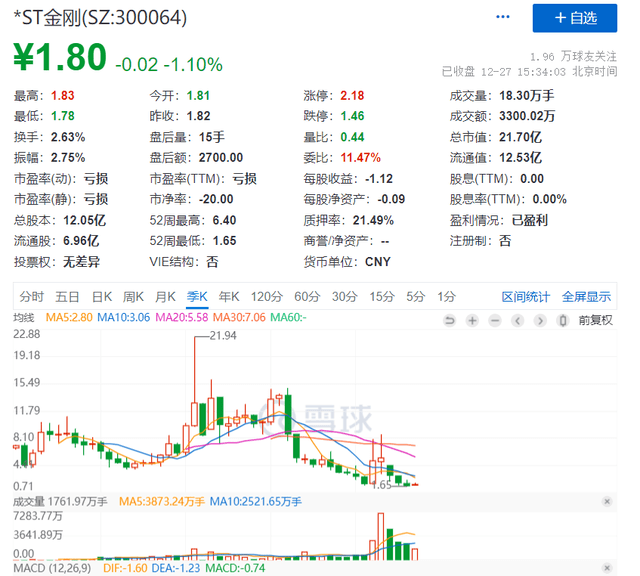
Task: Click the 成交额 value 3300.02万
Action: tap(527, 116)
